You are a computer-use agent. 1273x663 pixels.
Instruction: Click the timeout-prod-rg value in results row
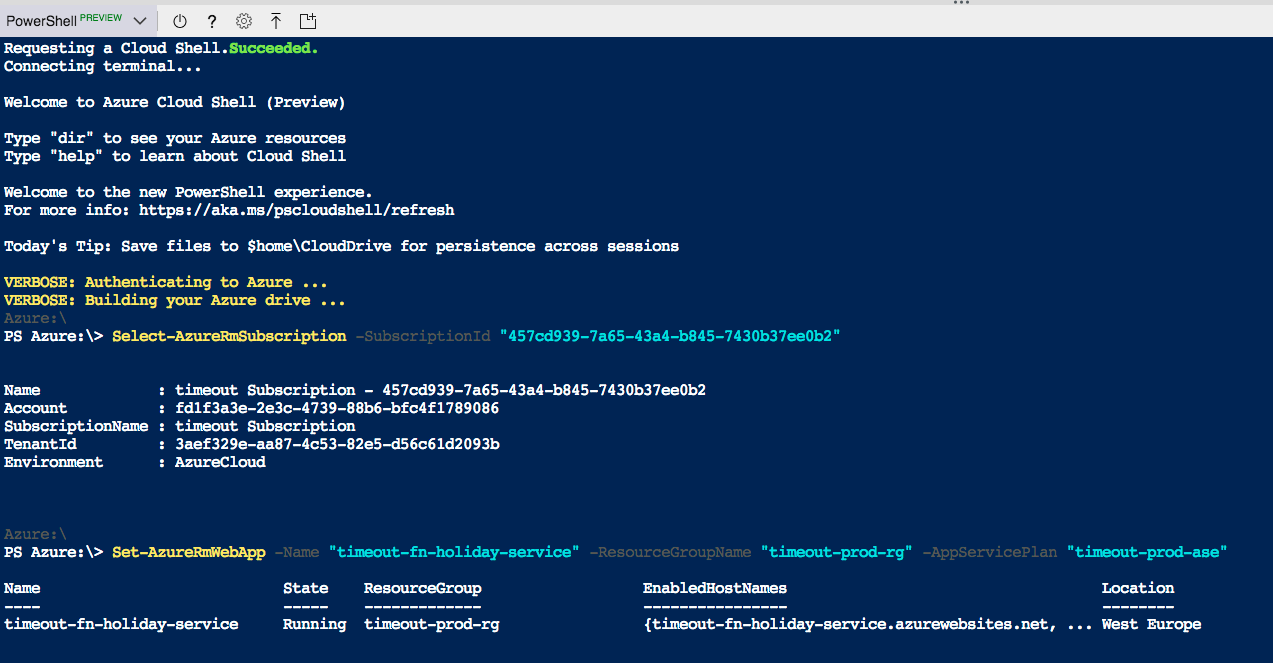tap(431, 624)
